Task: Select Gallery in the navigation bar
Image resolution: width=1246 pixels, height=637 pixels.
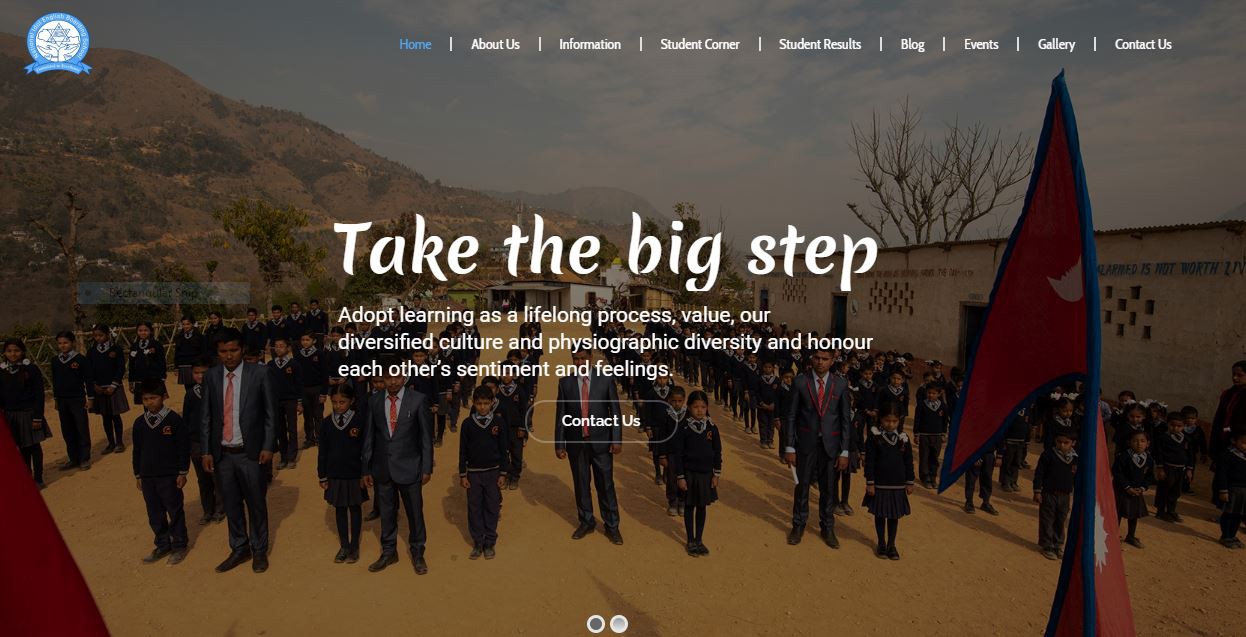Action: (1056, 44)
